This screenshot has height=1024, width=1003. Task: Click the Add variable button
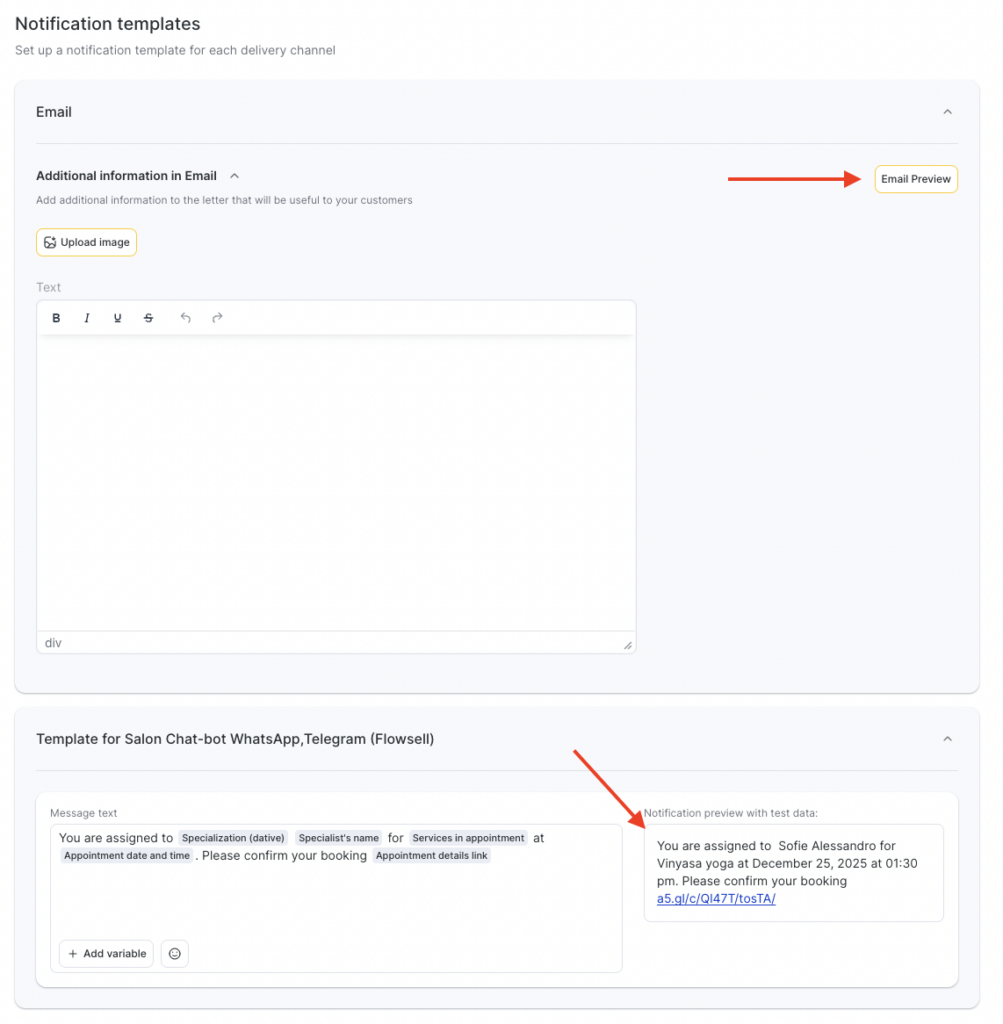click(x=107, y=954)
